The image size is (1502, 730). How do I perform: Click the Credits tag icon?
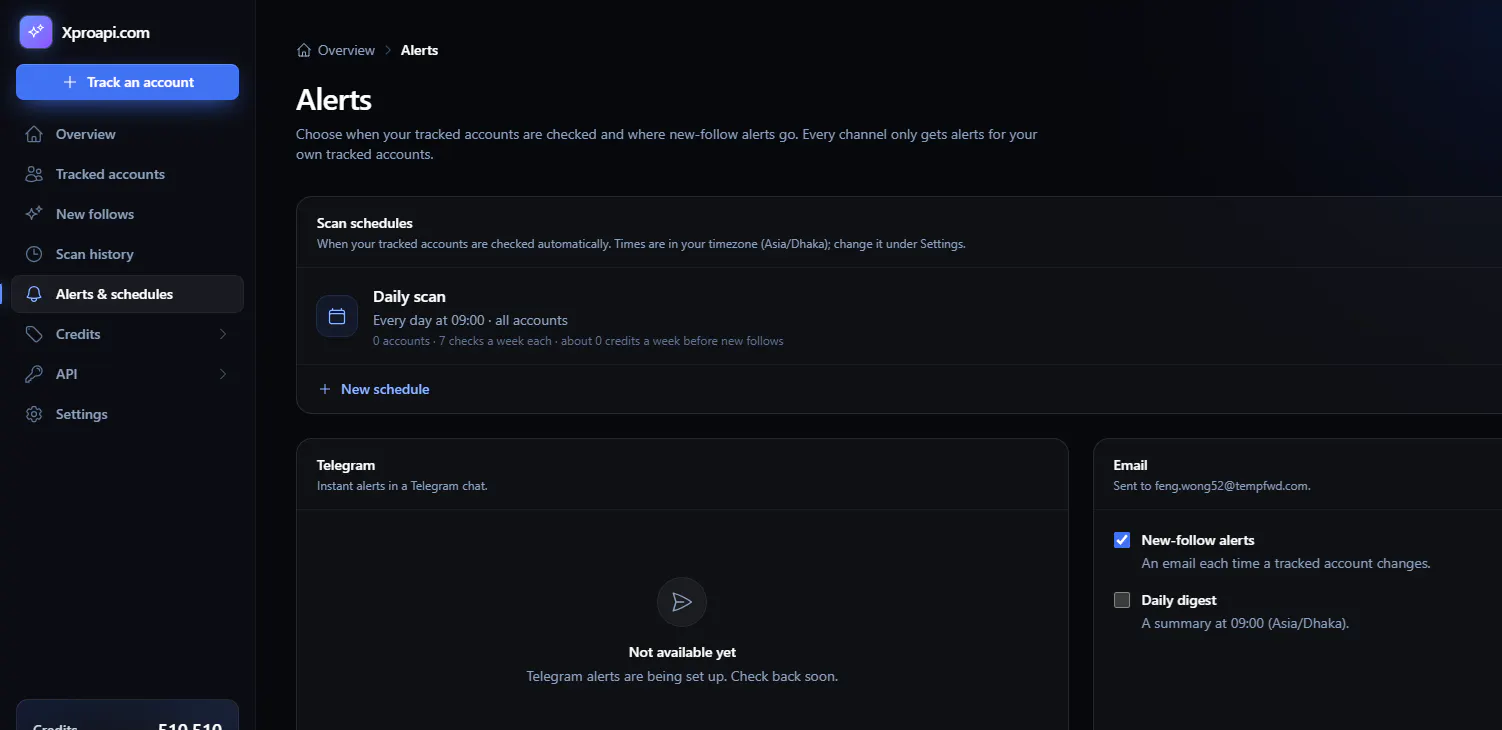tap(34, 334)
